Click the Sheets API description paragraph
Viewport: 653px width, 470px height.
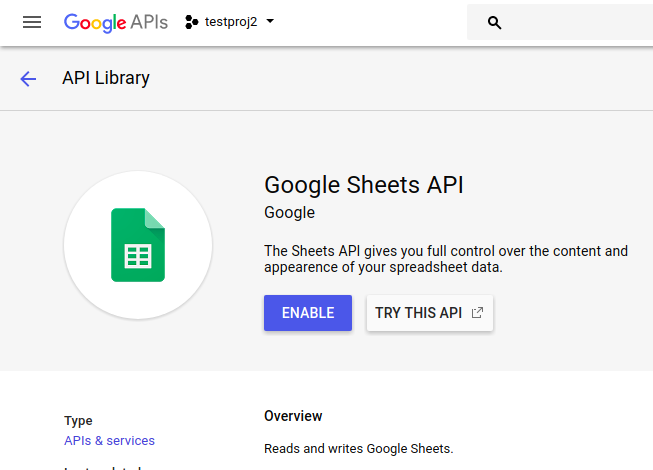coord(446,259)
